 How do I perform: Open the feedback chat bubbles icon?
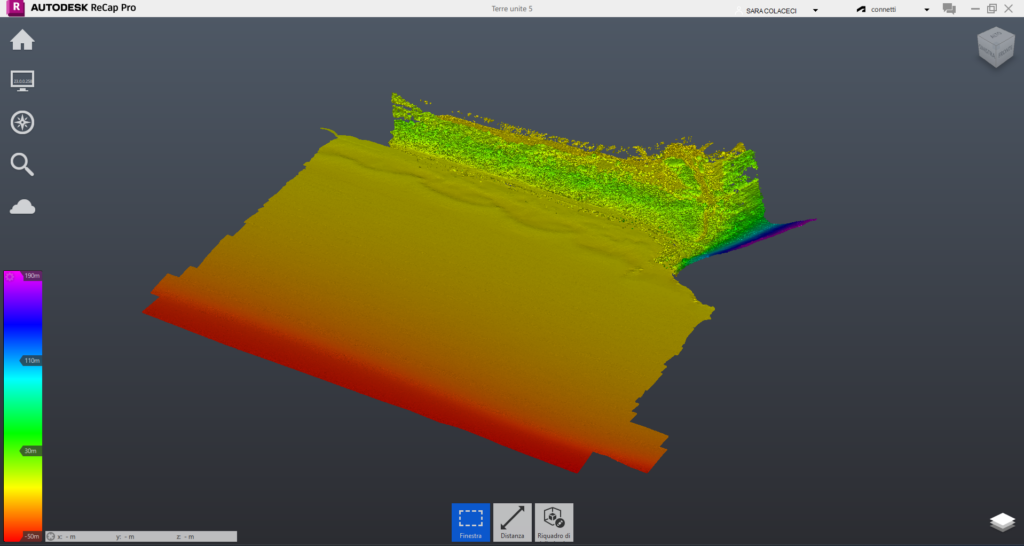949,9
